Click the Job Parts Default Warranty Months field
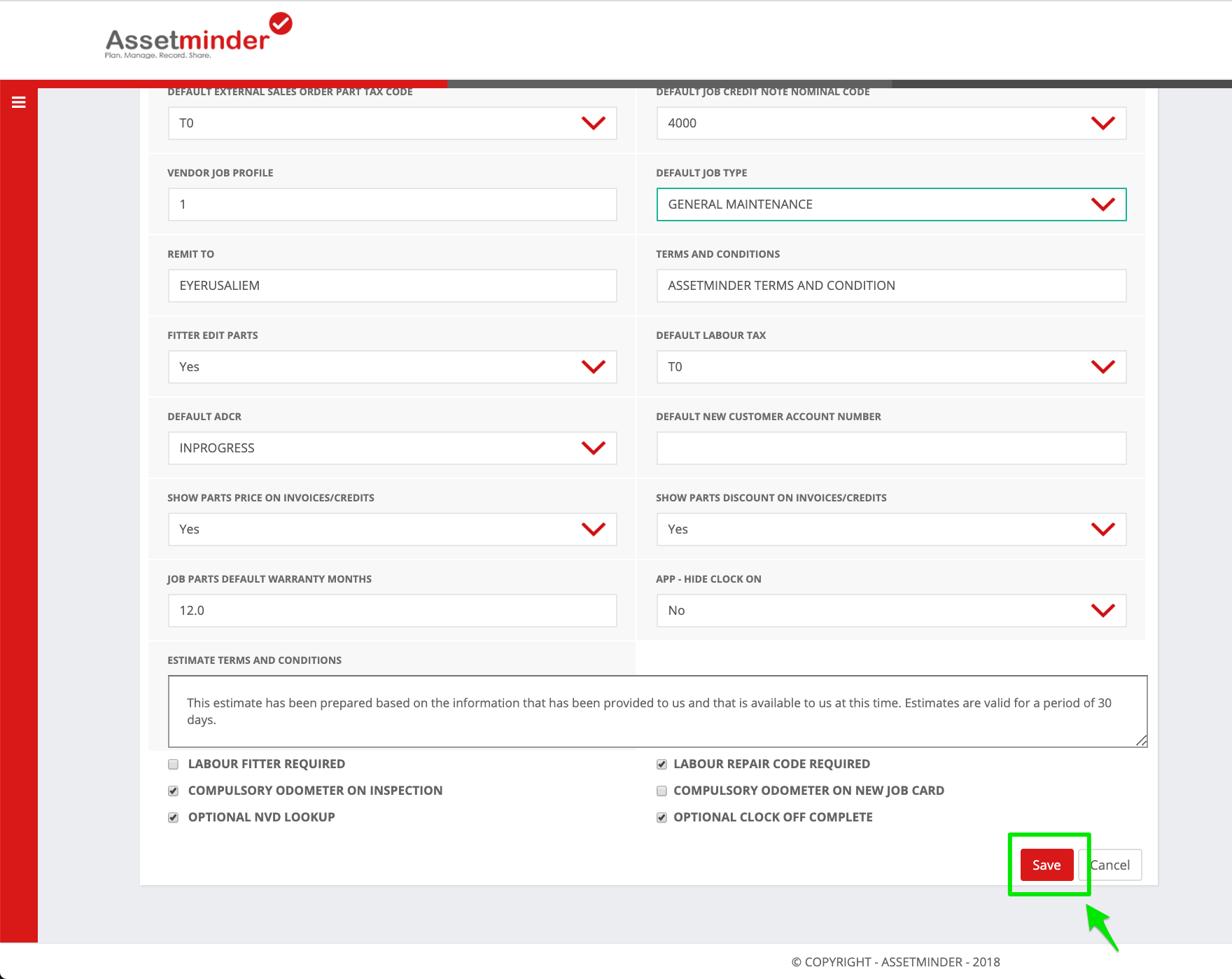1232x979 pixels. tap(392, 611)
